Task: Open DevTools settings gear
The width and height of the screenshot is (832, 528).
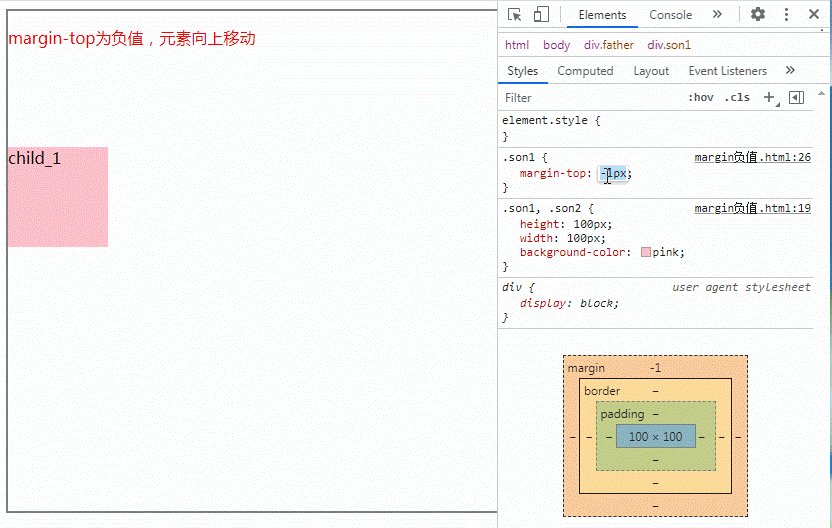Action: pos(758,15)
